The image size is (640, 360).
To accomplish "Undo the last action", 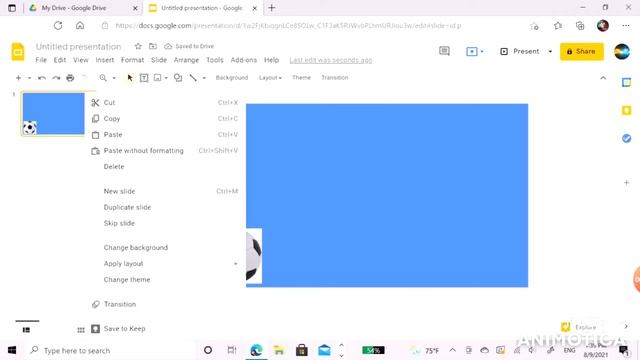I will pos(42,78).
